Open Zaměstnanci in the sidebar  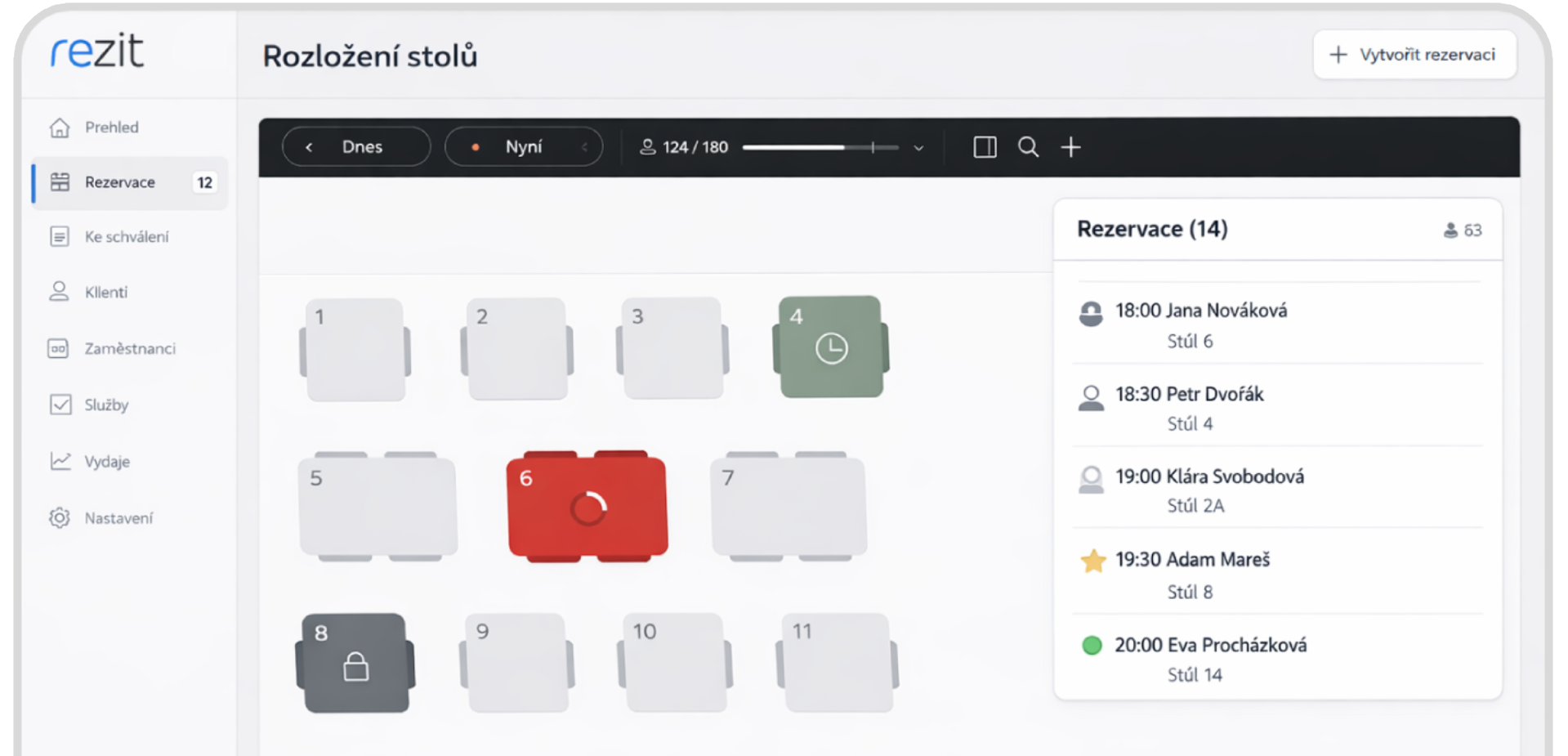pyautogui.click(x=129, y=349)
